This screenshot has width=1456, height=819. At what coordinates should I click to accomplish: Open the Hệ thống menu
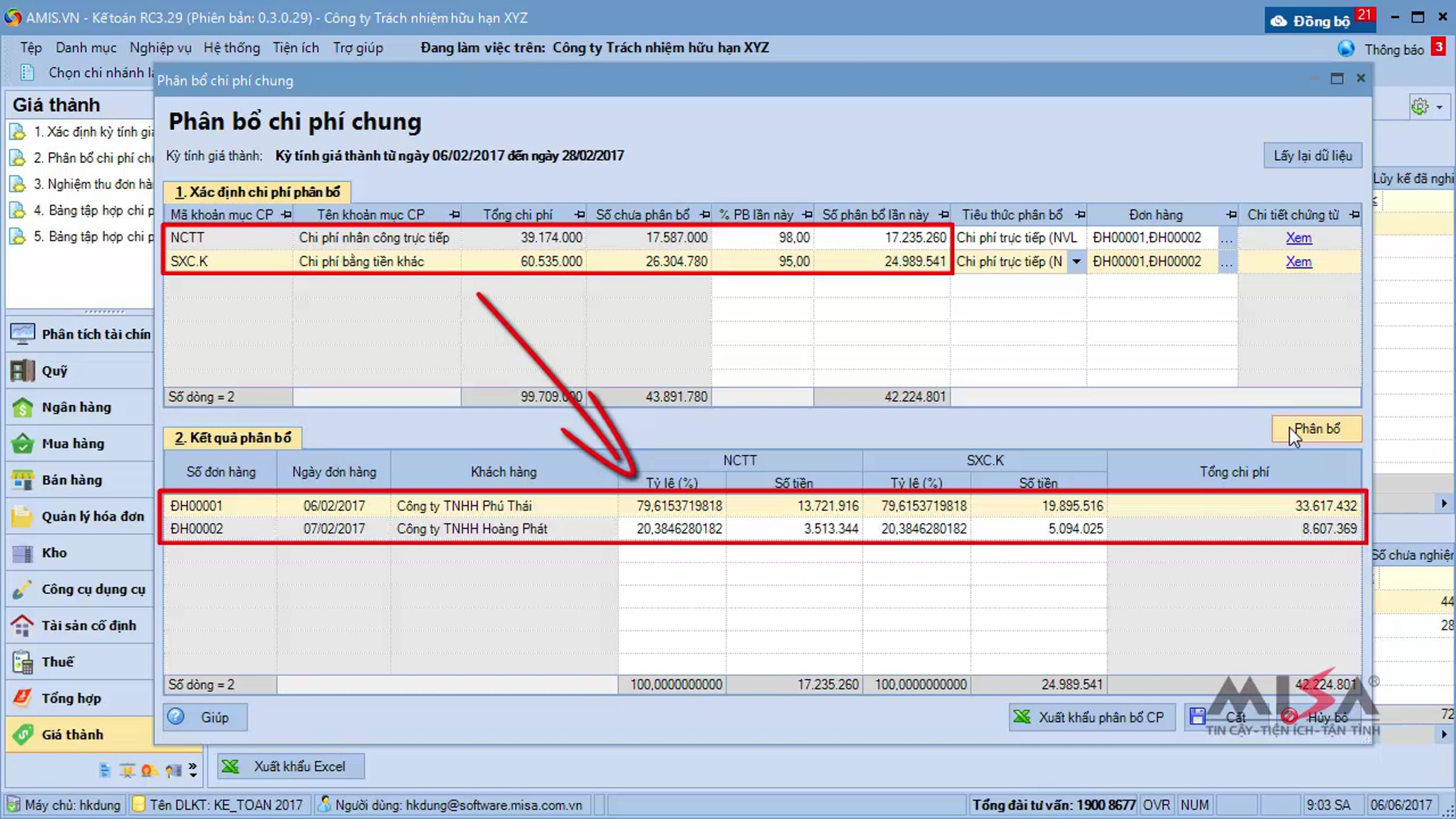pos(232,48)
